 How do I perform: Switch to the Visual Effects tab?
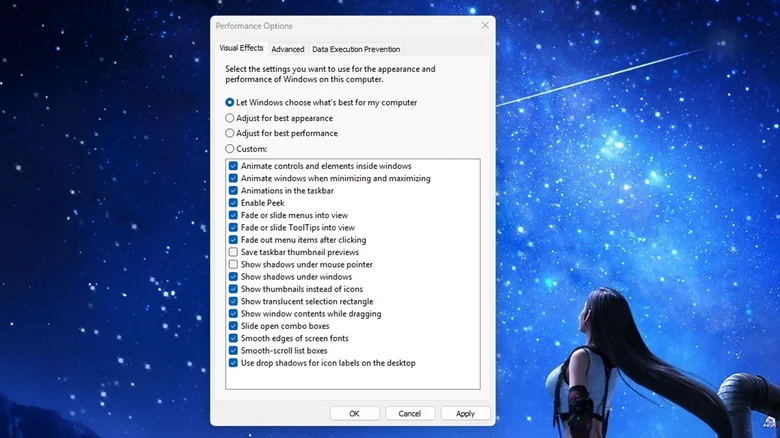click(241, 48)
